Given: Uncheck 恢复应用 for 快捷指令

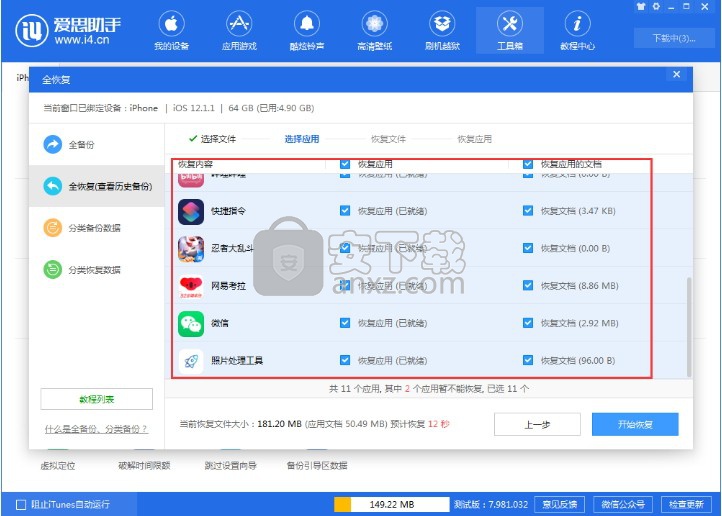Looking at the screenshot, I should pyautogui.click(x=345, y=211).
